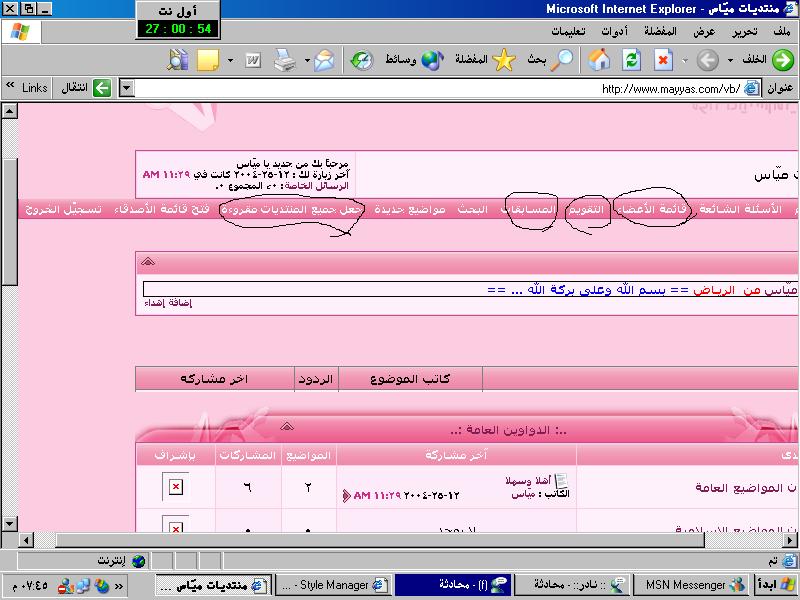Click the green Refresh icon
800x600 pixels.
(x=631, y=60)
